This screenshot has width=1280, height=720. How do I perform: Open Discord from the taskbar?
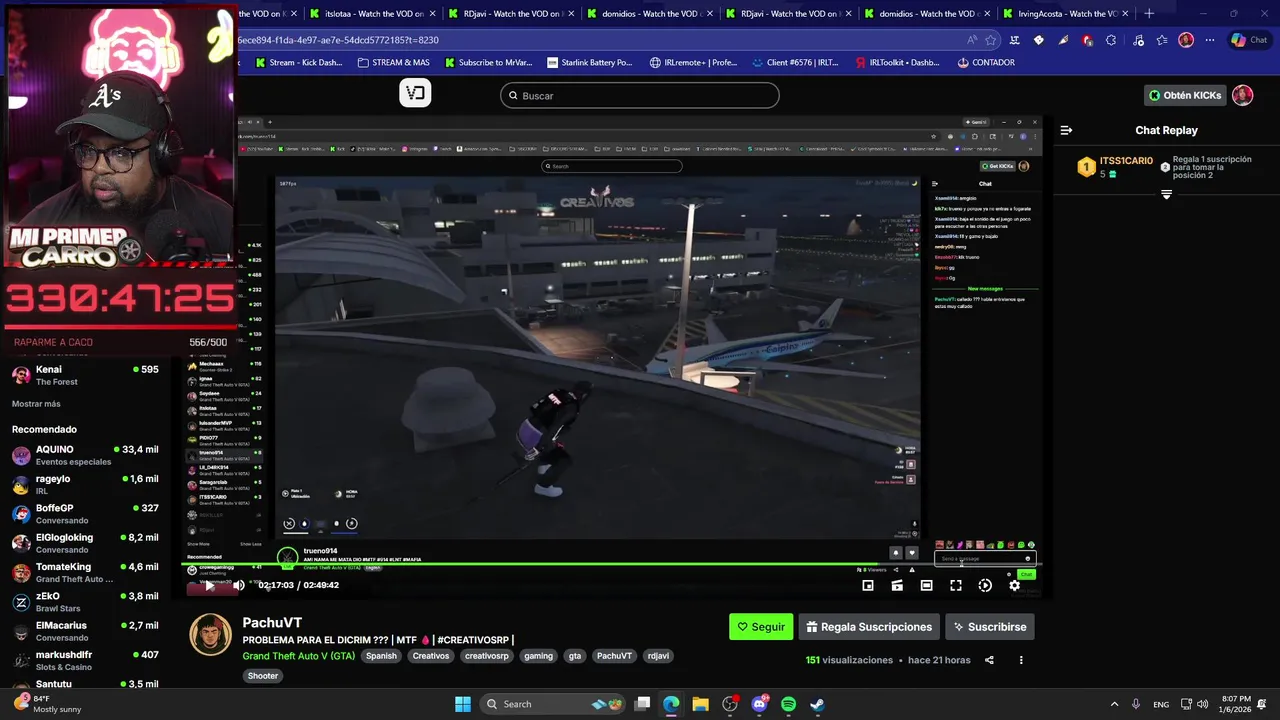point(759,704)
